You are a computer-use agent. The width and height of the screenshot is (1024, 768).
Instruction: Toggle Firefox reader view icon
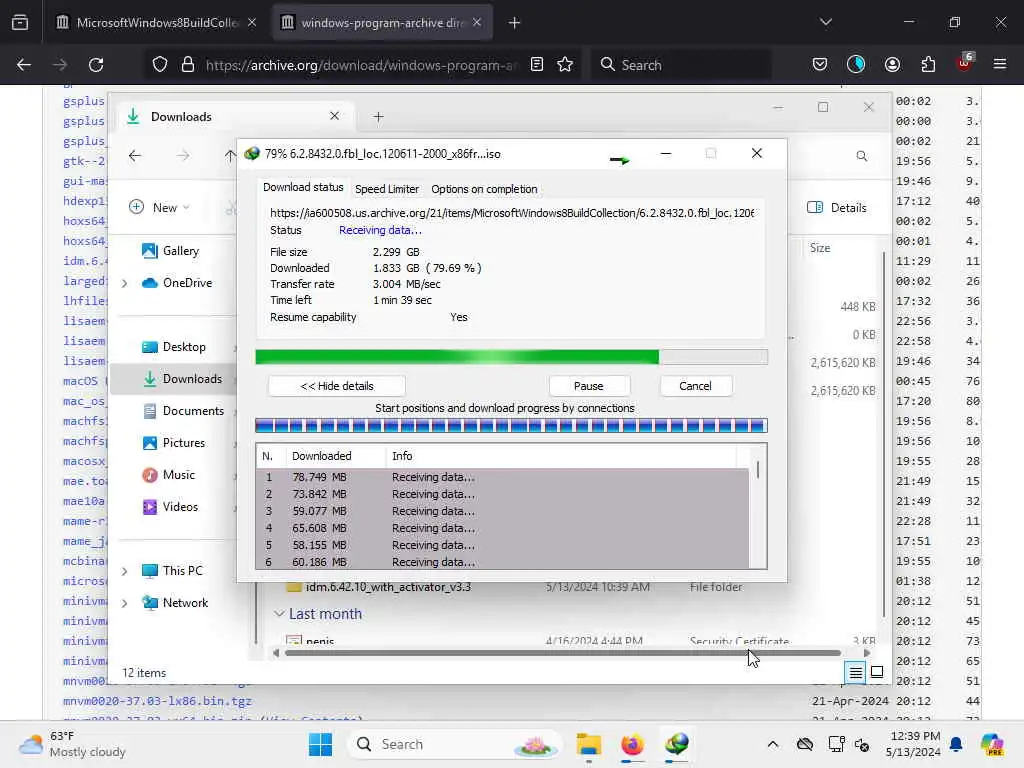click(537, 65)
